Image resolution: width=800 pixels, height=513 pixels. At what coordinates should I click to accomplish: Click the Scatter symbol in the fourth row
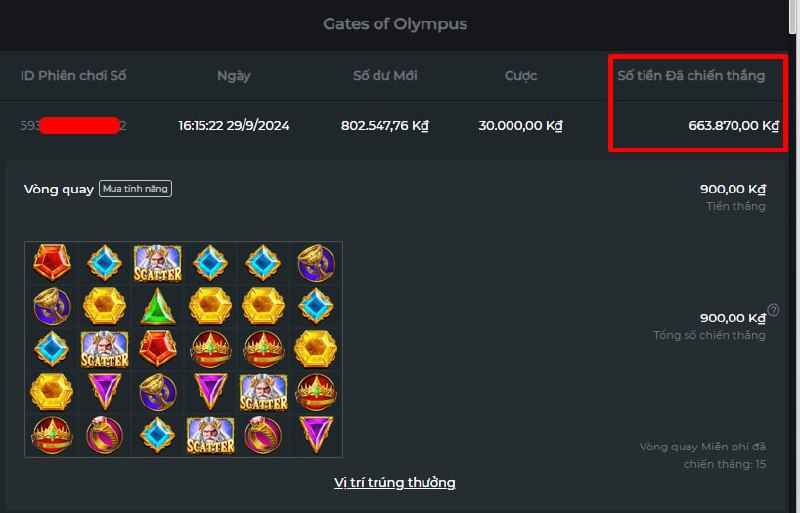pyautogui.click(x=263, y=393)
